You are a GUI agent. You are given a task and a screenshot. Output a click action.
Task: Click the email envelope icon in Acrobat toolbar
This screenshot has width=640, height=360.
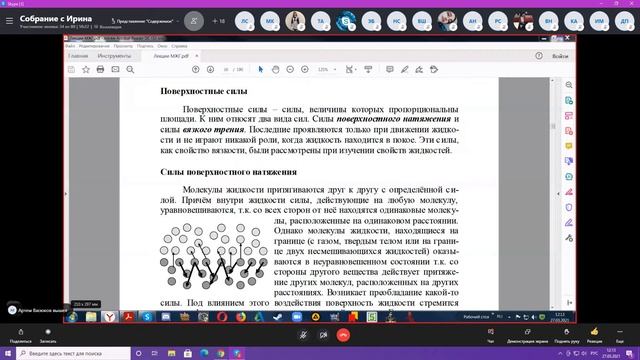[x=116, y=69]
